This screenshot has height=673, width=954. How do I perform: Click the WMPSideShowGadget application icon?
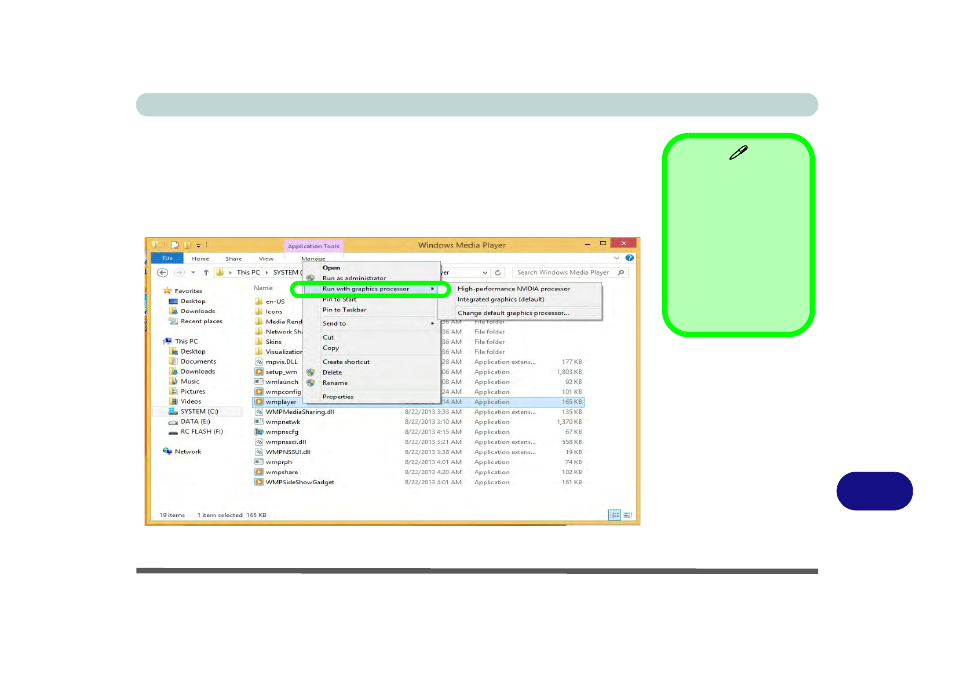[259, 482]
